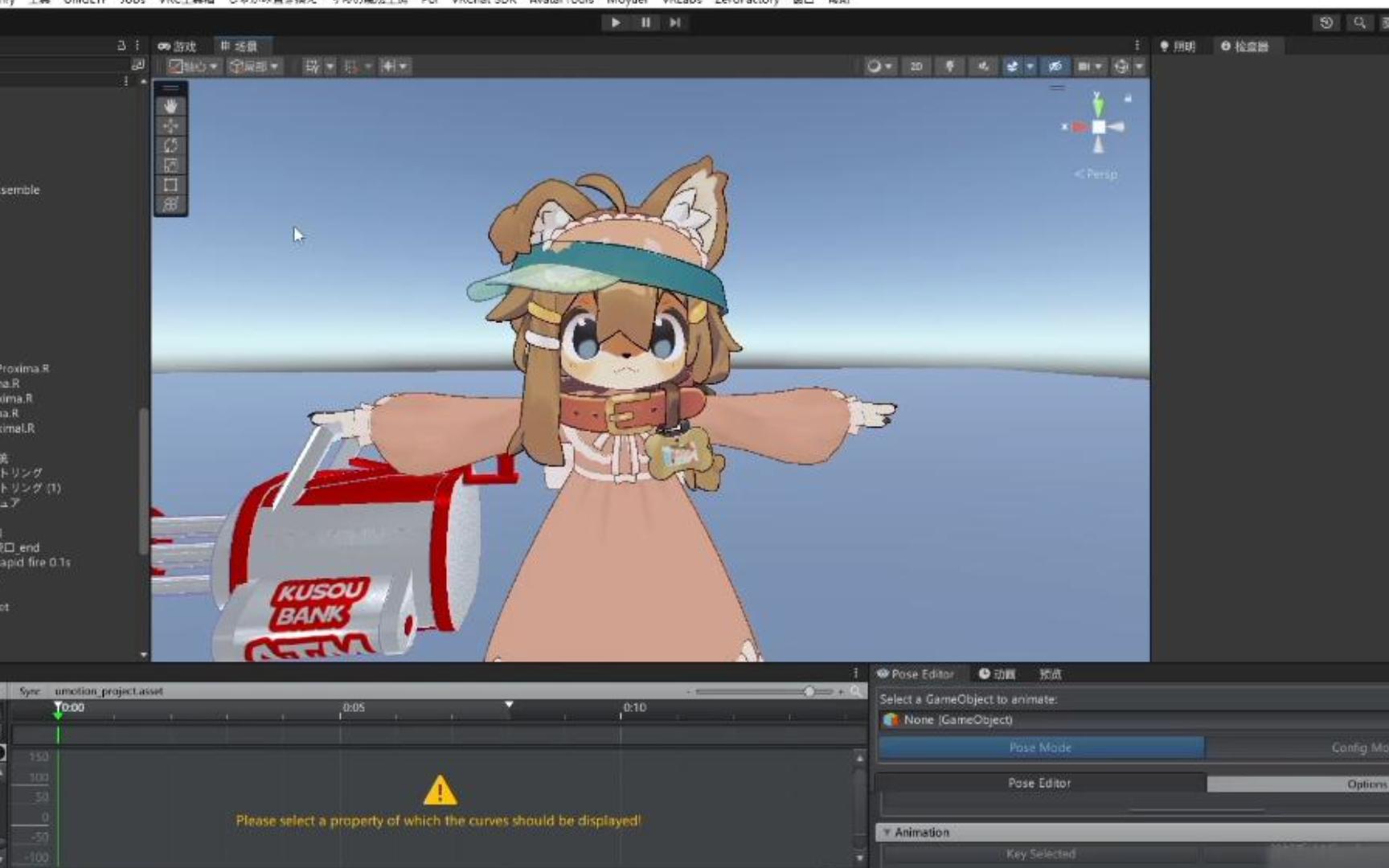1389x868 pixels.
Task: Click the Pose Mode button
Action: click(x=1041, y=747)
